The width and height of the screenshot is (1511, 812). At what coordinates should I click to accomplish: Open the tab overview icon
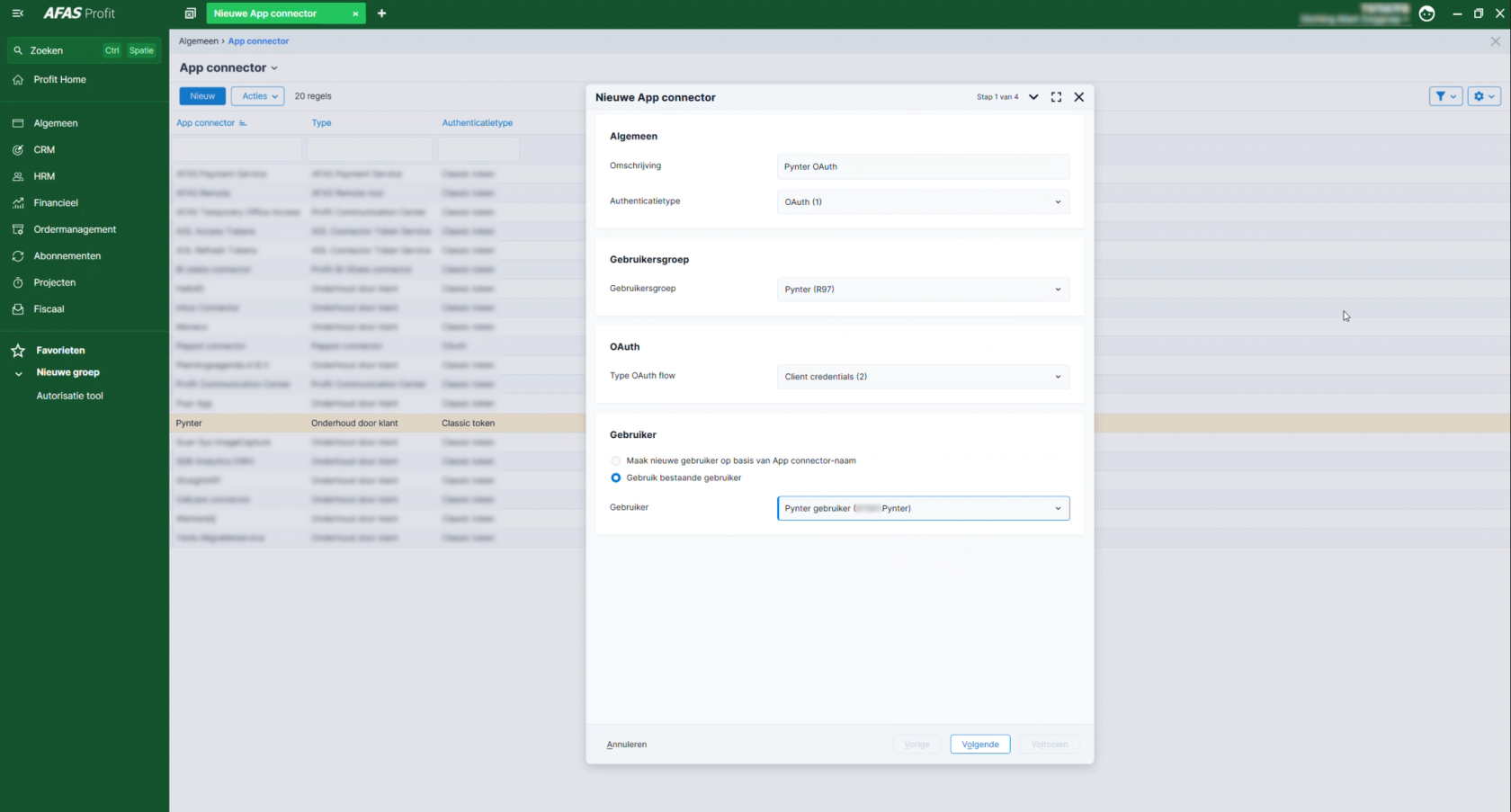click(190, 13)
